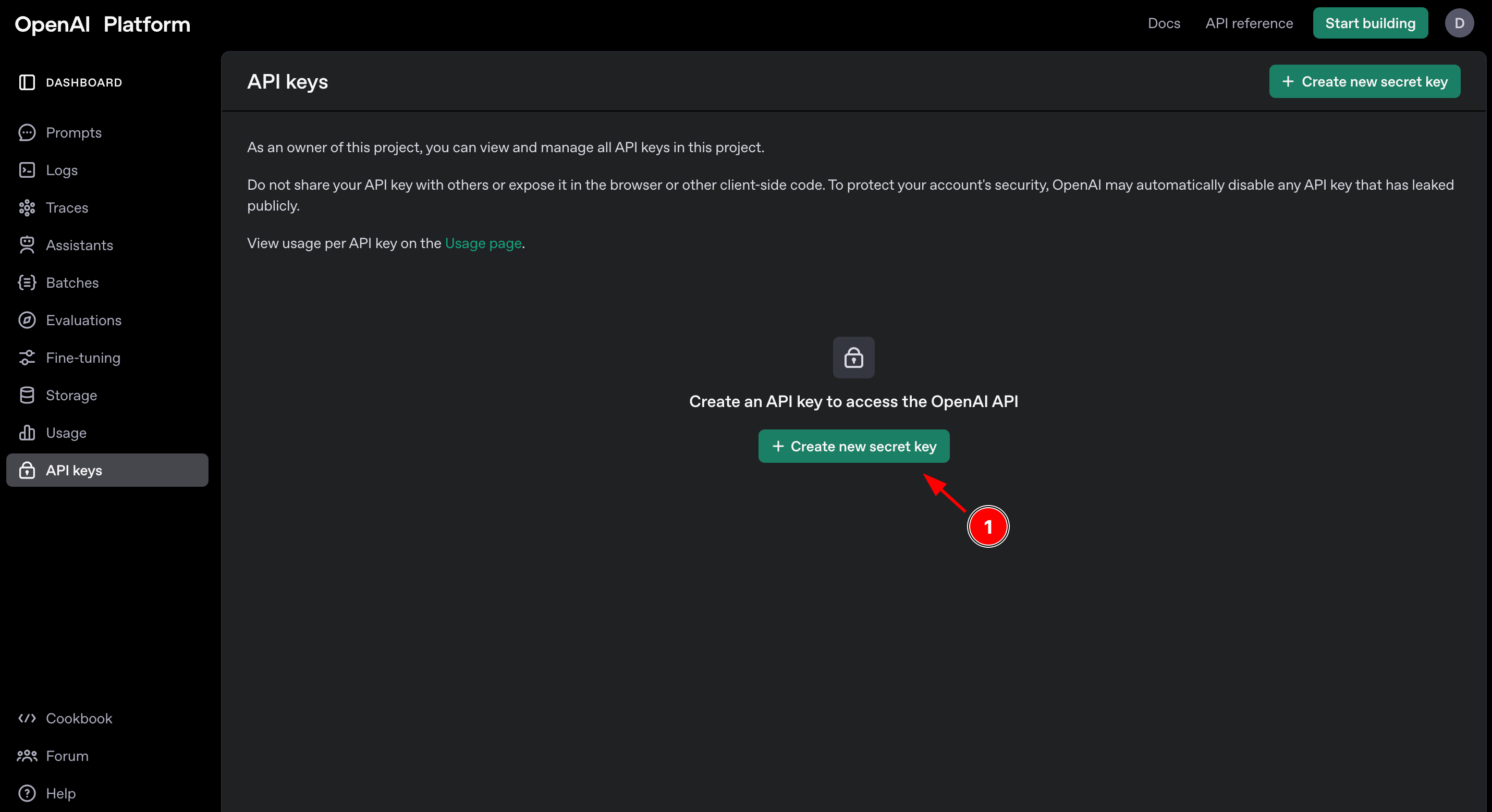Open Docs in the top bar
The height and width of the screenshot is (812, 1492).
click(x=1164, y=23)
